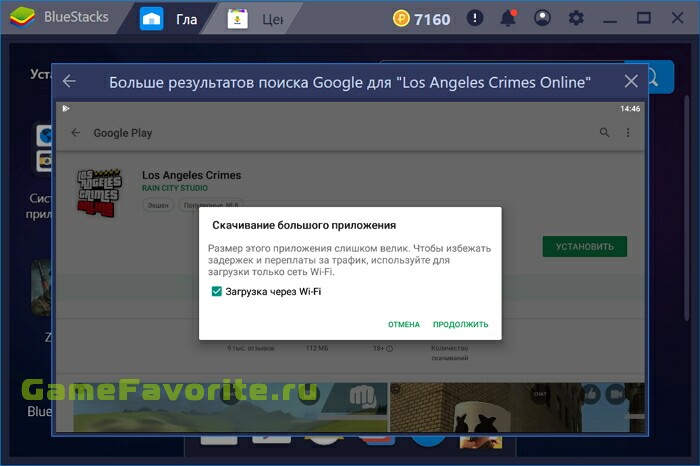The height and width of the screenshot is (466, 700).
Task: Click ПРОДОЛЖИТЬ to proceed with download
Action: (460, 325)
